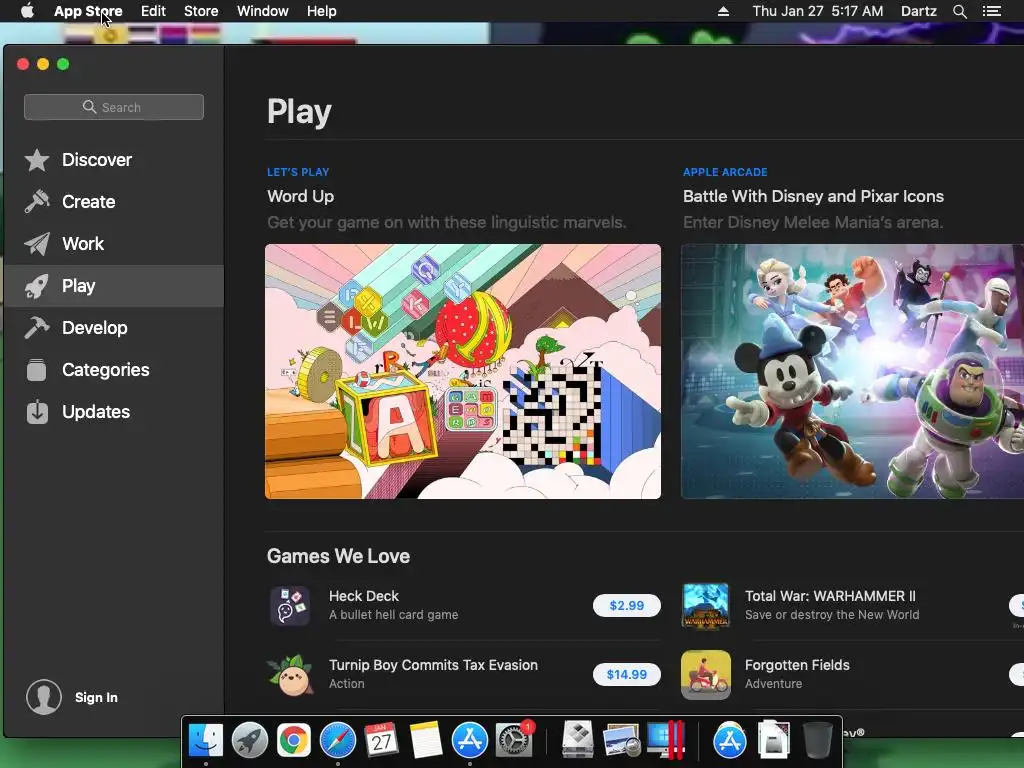Open Finder from the Dock
The height and width of the screenshot is (768, 1024).
point(206,741)
